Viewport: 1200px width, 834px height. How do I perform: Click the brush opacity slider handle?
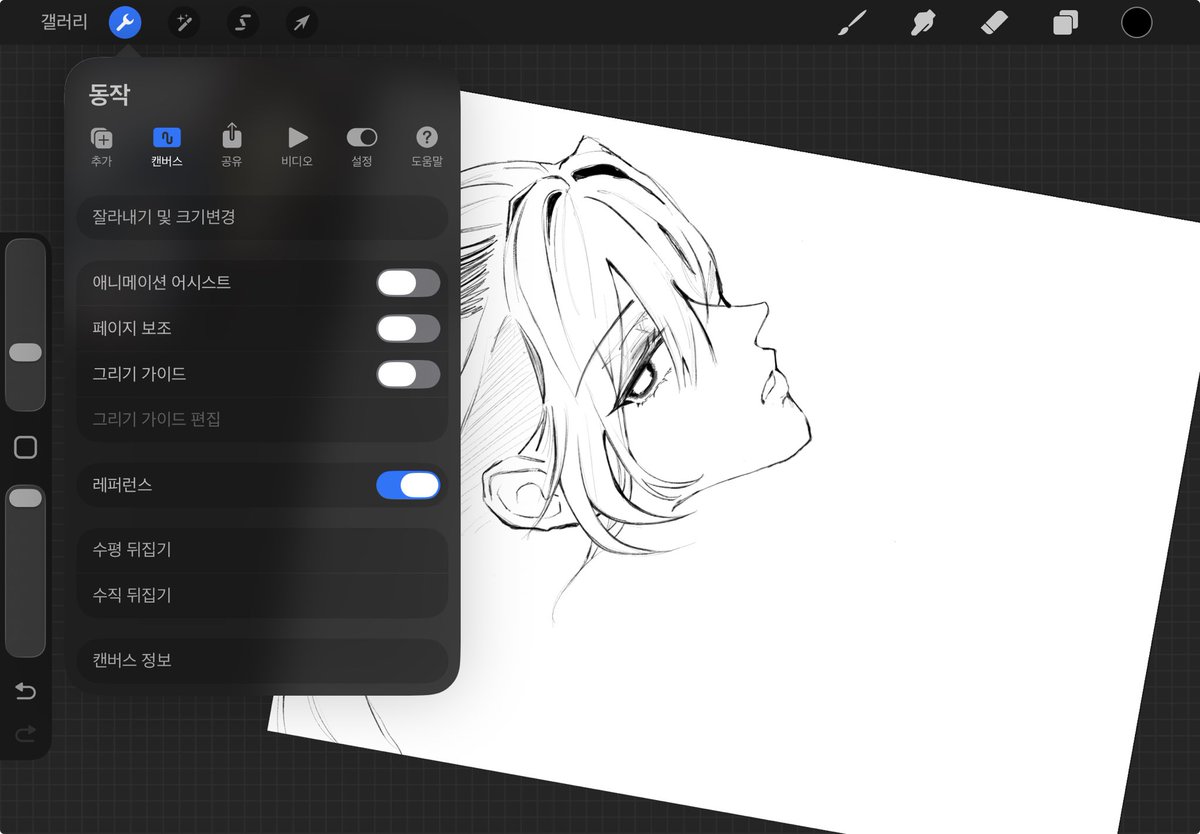point(25,497)
